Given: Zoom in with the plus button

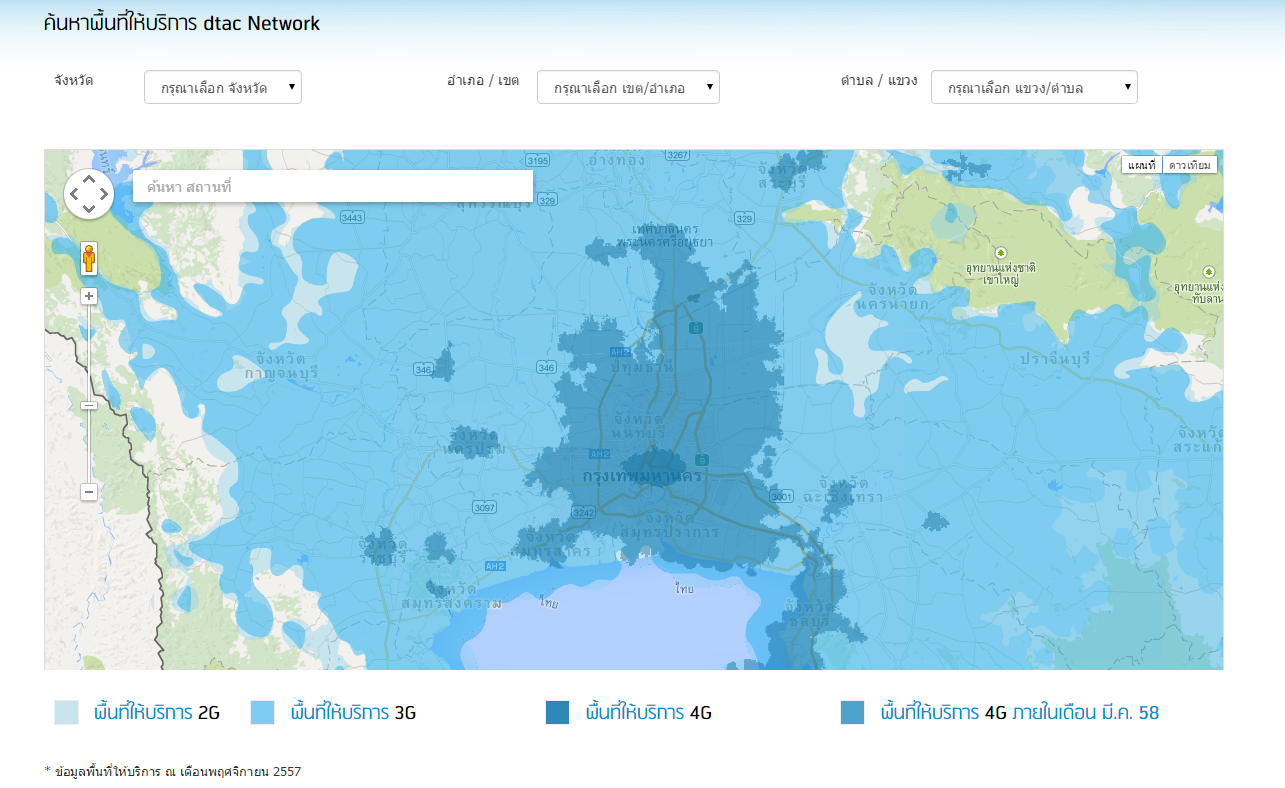Looking at the screenshot, I should click(89, 296).
